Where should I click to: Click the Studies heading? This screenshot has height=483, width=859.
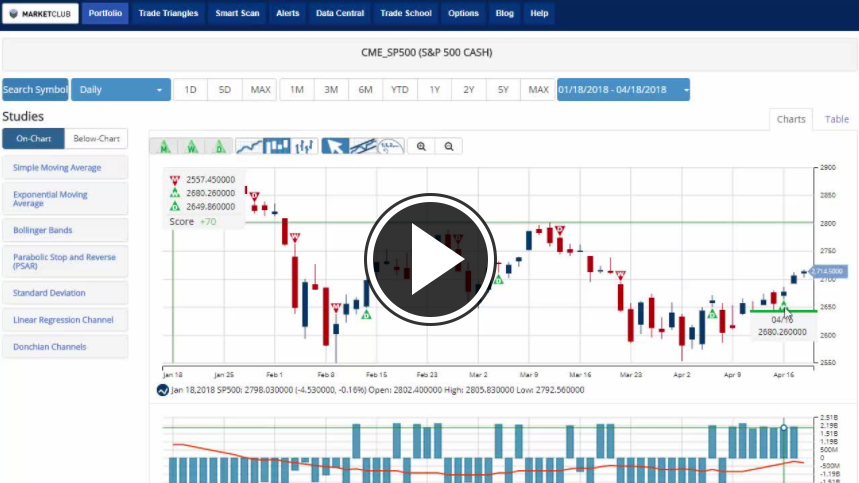click(x=23, y=116)
